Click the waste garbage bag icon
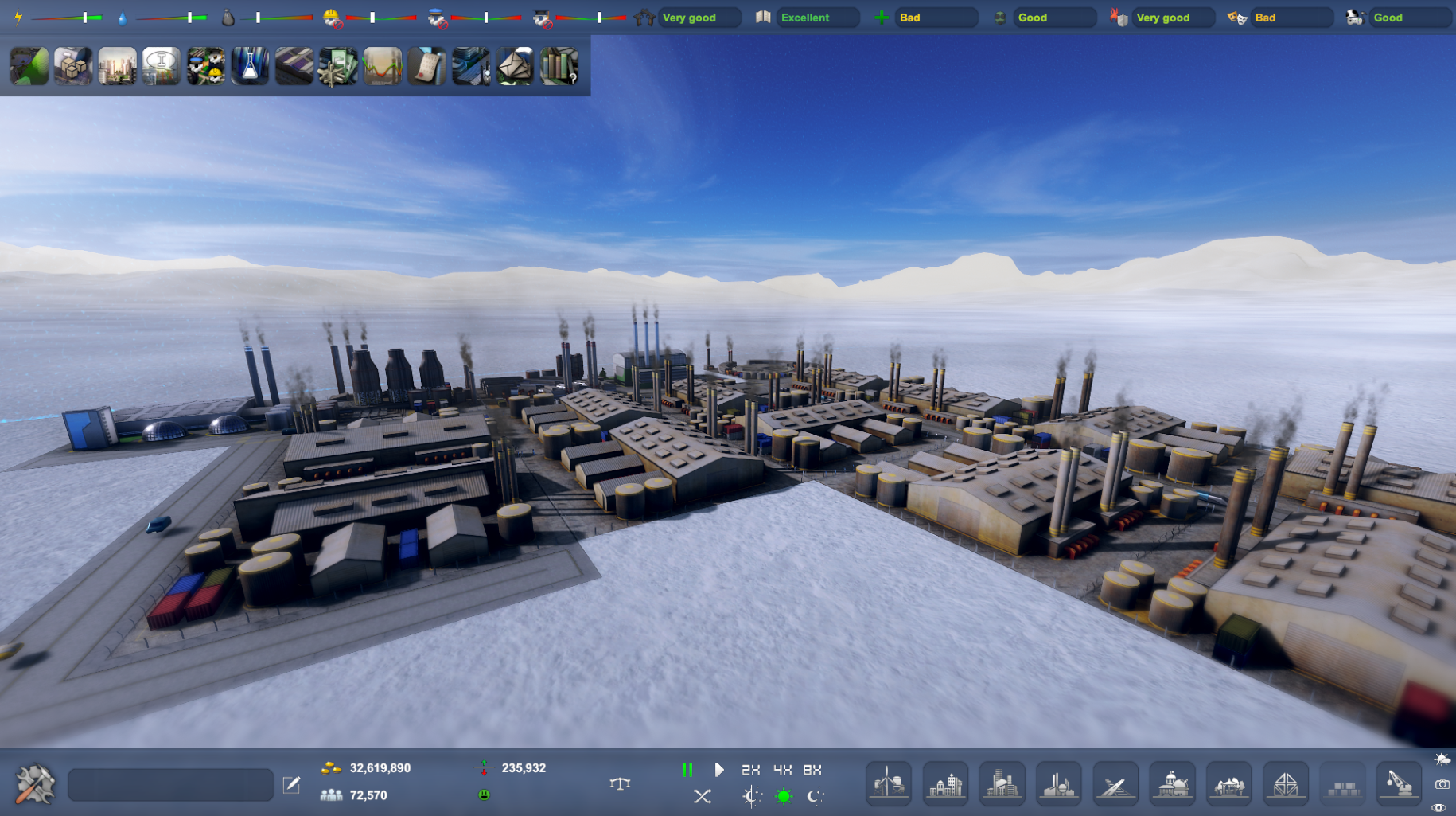 click(228, 18)
